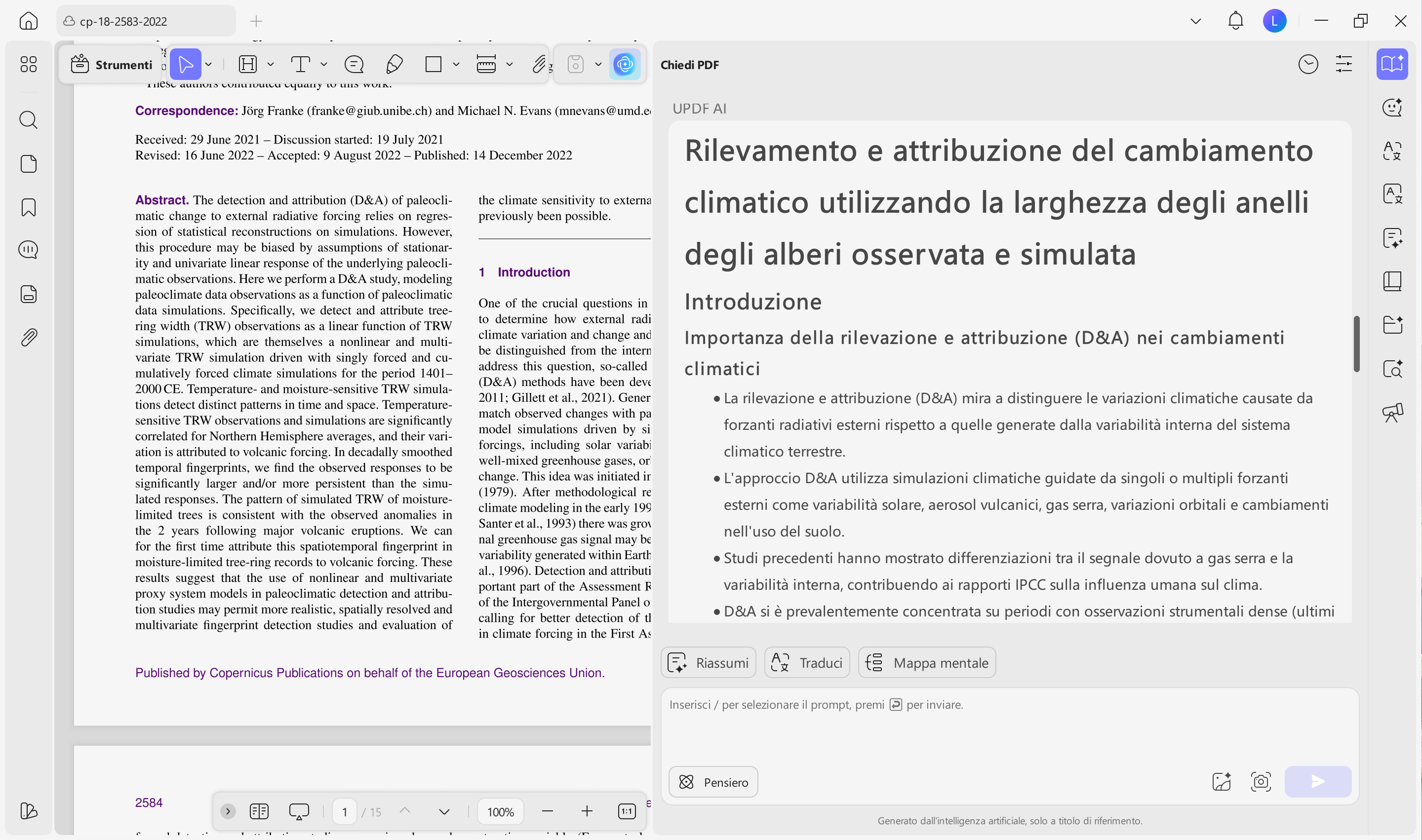Go to next page arrow
Viewport: 1422px width, 840px height.
[x=444, y=811]
